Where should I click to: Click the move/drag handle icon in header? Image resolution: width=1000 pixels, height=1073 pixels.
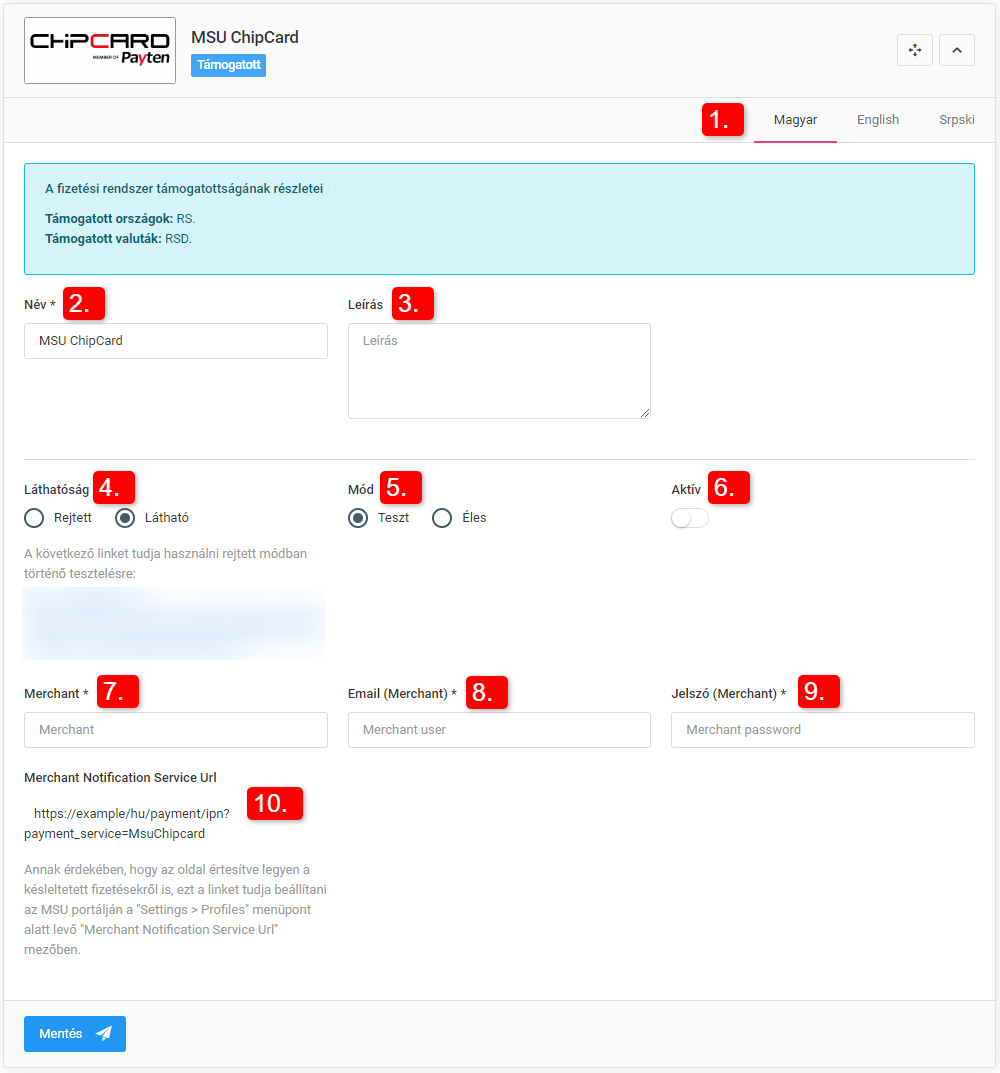pos(914,50)
